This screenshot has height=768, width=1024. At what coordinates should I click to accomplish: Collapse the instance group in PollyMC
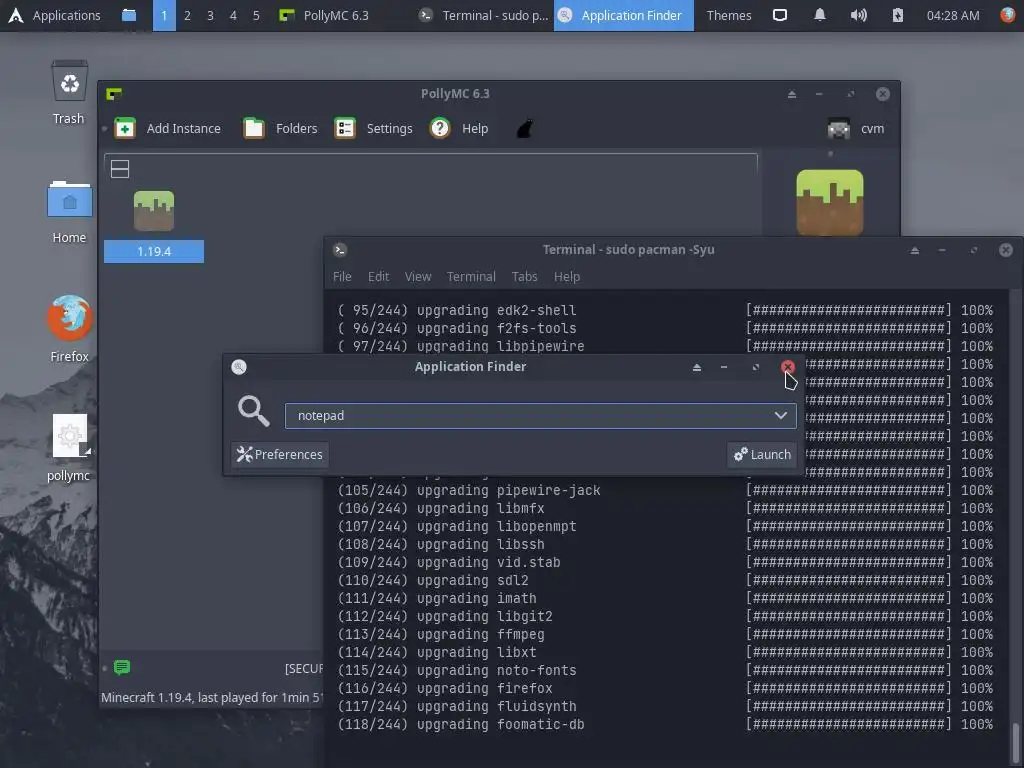pyautogui.click(x=120, y=169)
